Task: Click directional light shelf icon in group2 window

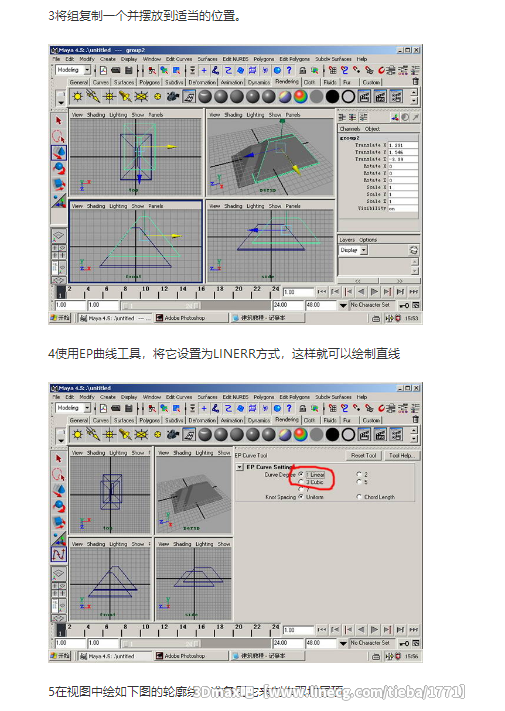Action: tap(93, 97)
